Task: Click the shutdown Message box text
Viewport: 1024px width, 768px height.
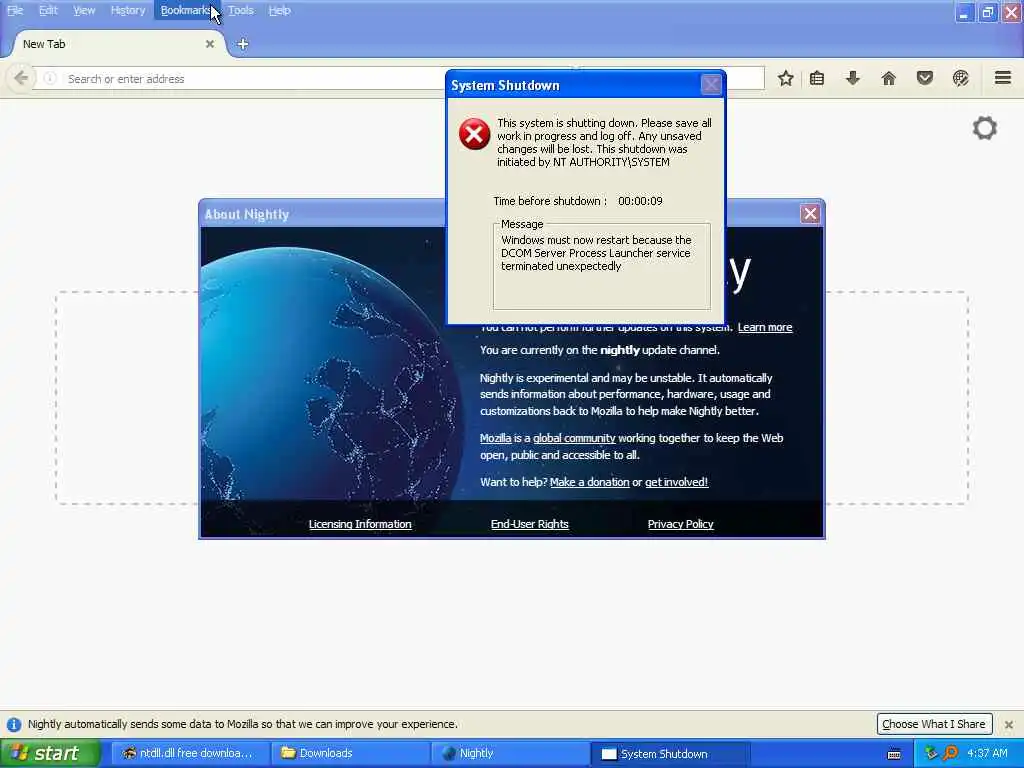Action: [x=596, y=253]
